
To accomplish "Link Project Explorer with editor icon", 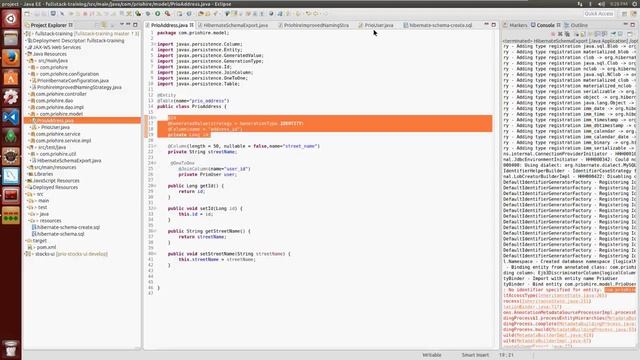I will coord(104,25).
